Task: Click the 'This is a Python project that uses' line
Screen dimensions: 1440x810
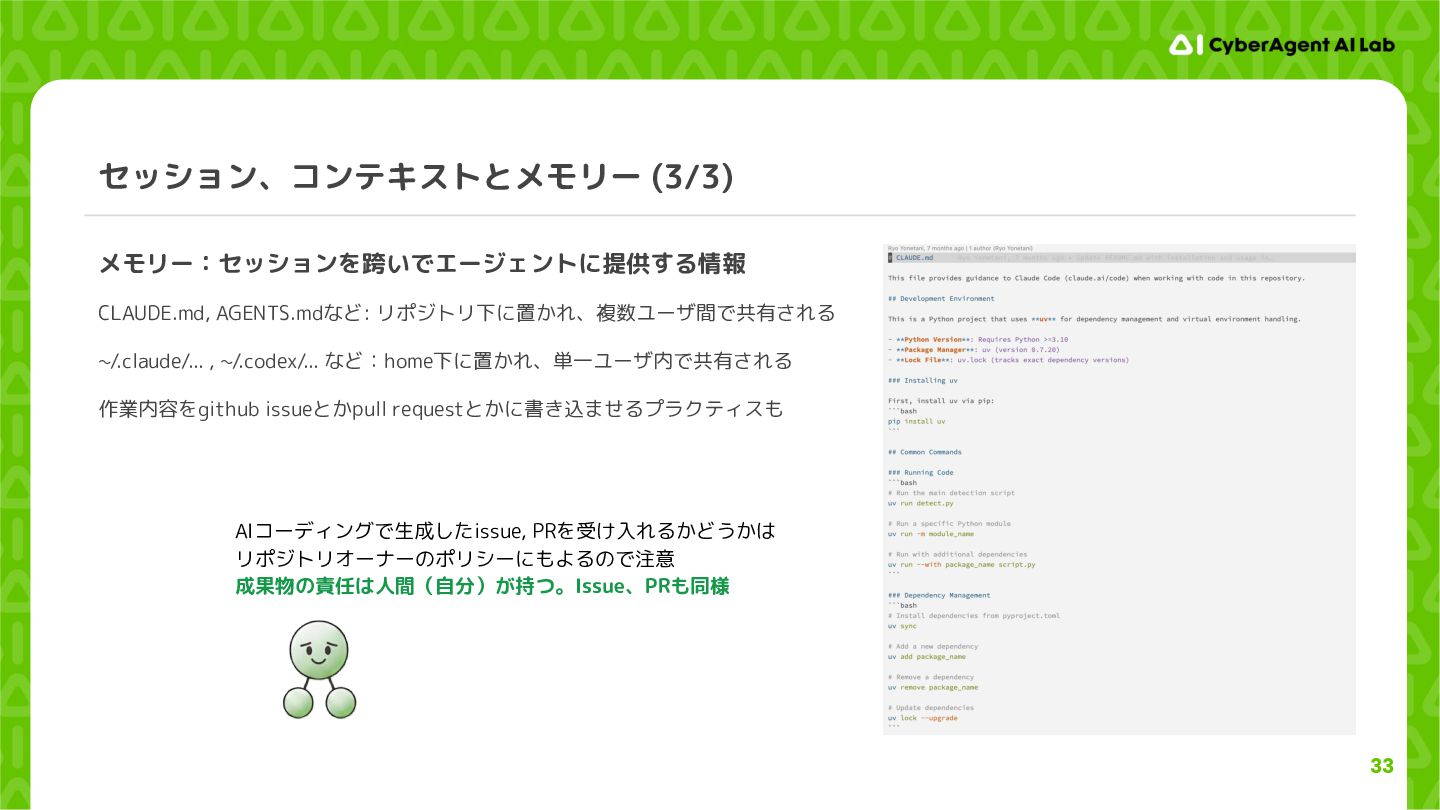Action: (x=1094, y=319)
